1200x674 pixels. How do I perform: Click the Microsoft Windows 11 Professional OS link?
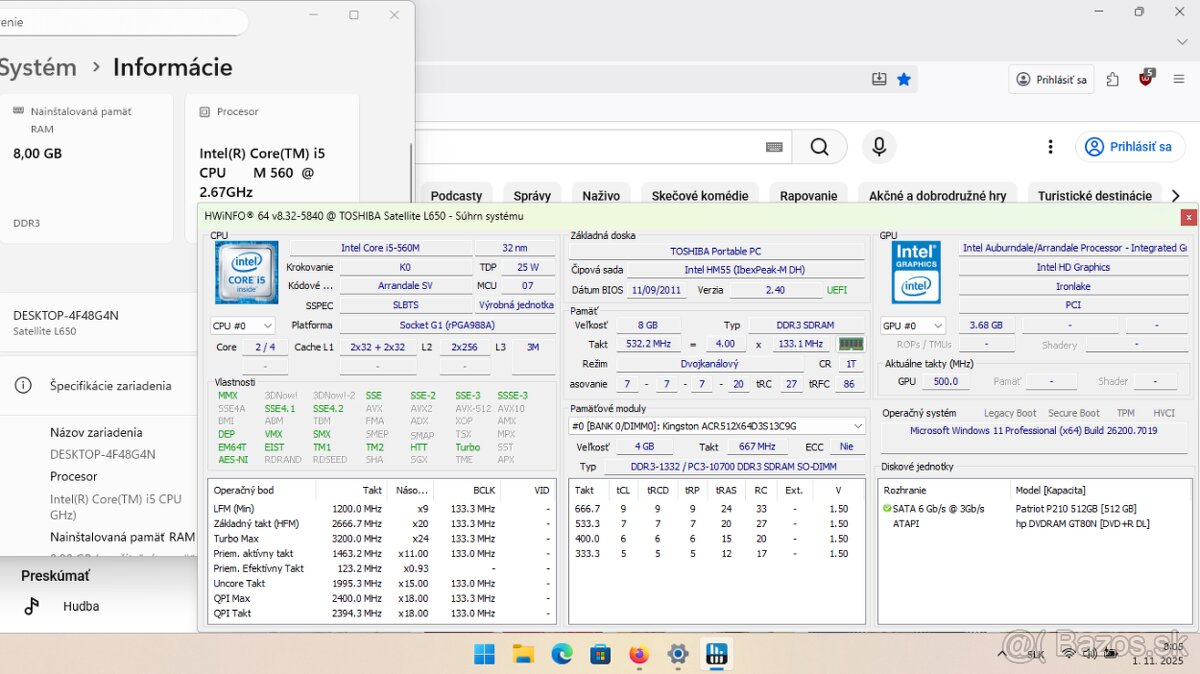pyautogui.click(x=1033, y=431)
